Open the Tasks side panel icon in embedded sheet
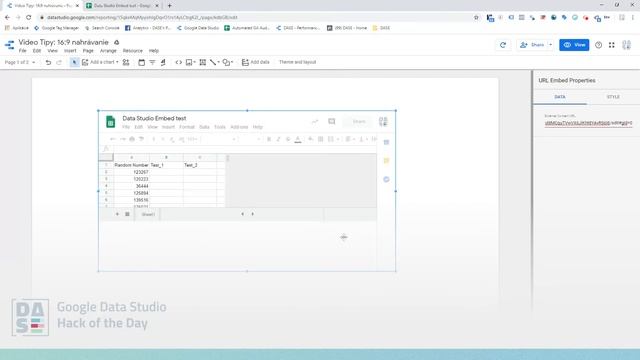Viewport: 640px width, 360px height. 386,180
